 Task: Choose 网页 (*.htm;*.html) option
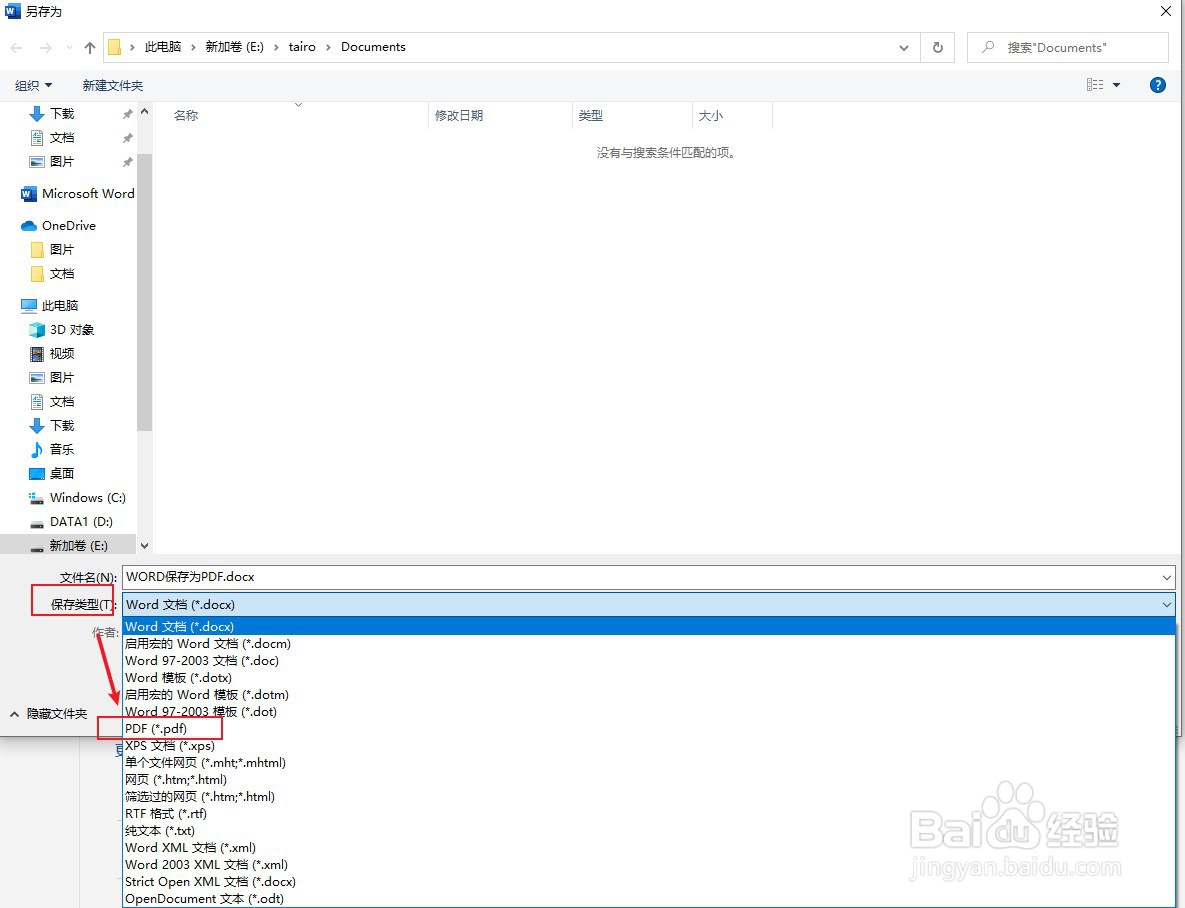click(x=648, y=779)
